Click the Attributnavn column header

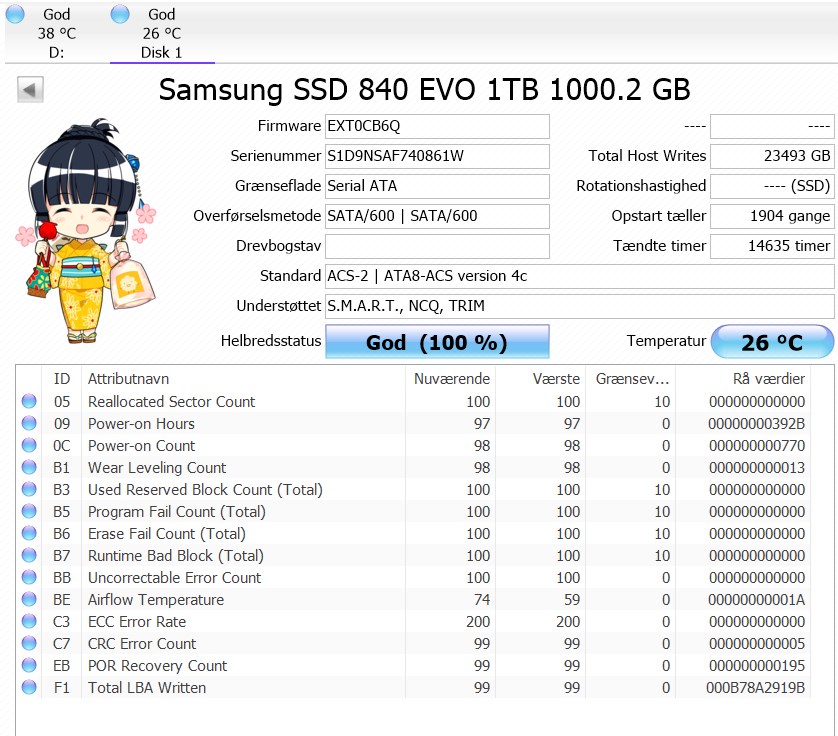[243, 379]
